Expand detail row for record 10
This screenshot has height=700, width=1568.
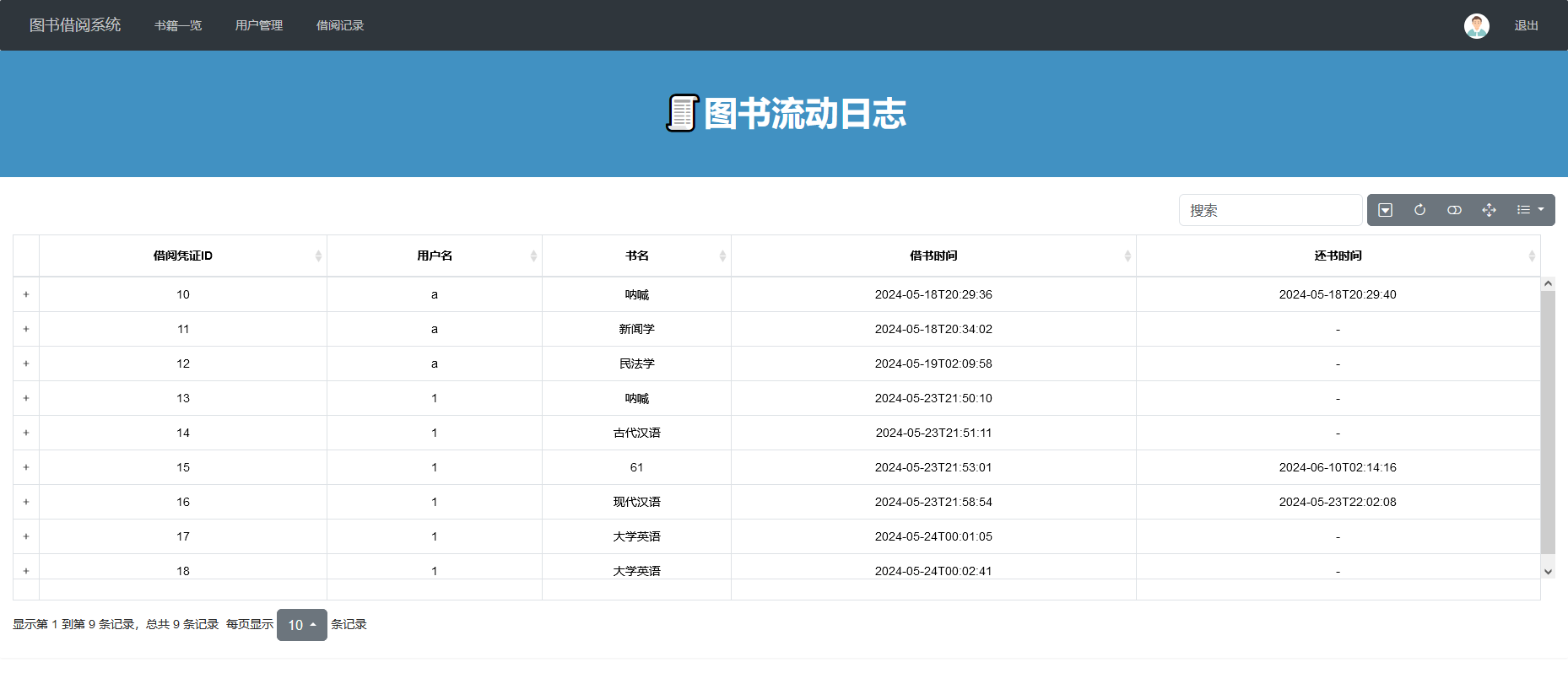tap(26, 294)
